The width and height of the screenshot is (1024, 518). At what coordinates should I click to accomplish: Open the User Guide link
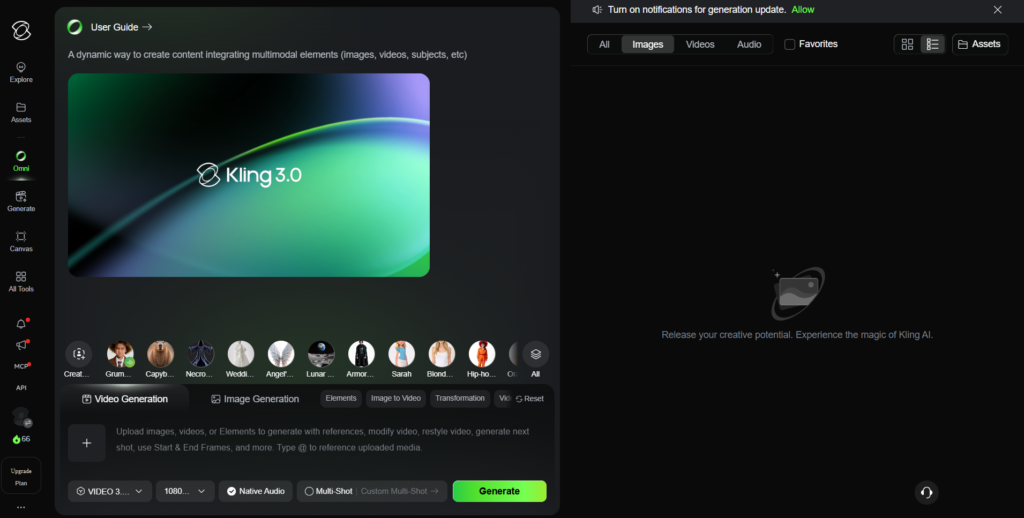[121, 27]
